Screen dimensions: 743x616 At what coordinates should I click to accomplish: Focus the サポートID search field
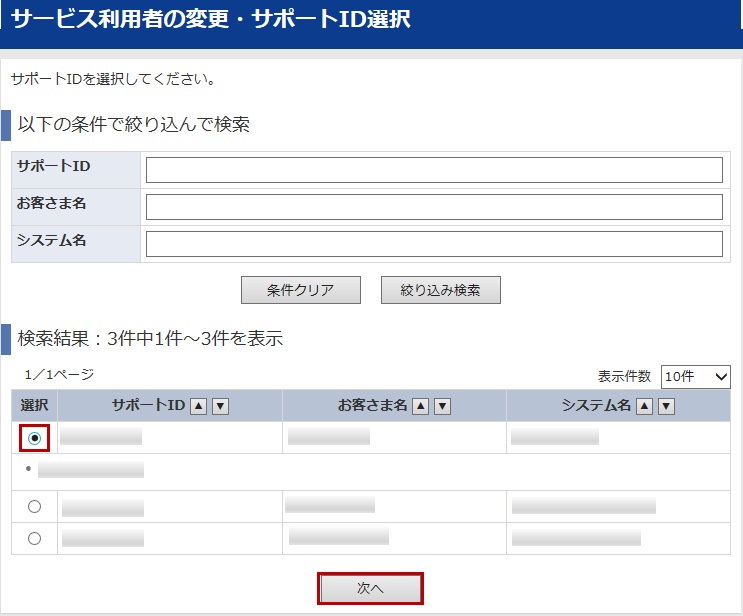434,170
